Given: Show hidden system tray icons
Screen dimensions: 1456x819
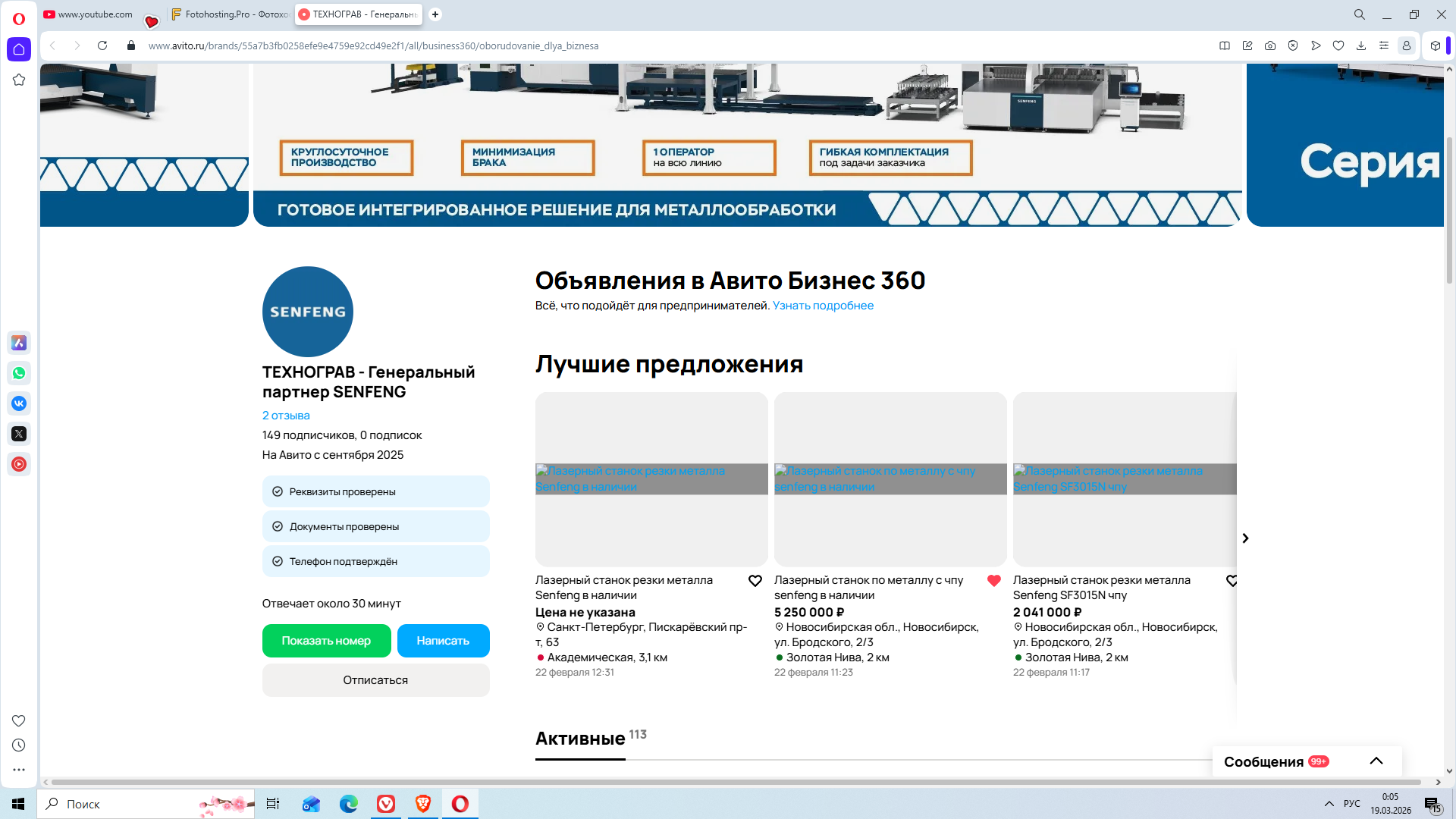Looking at the screenshot, I should pos(1329,804).
